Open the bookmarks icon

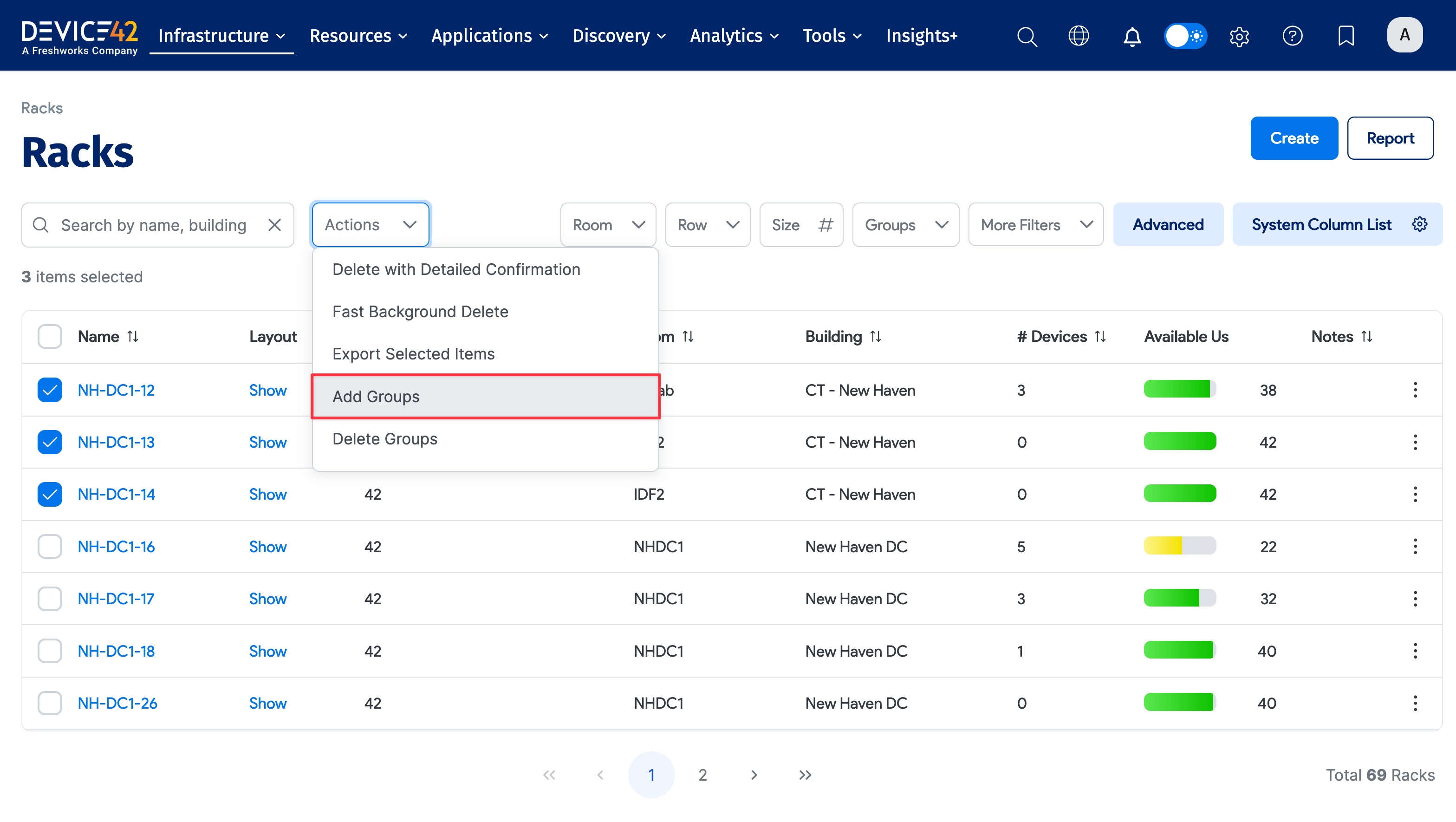[x=1346, y=36]
